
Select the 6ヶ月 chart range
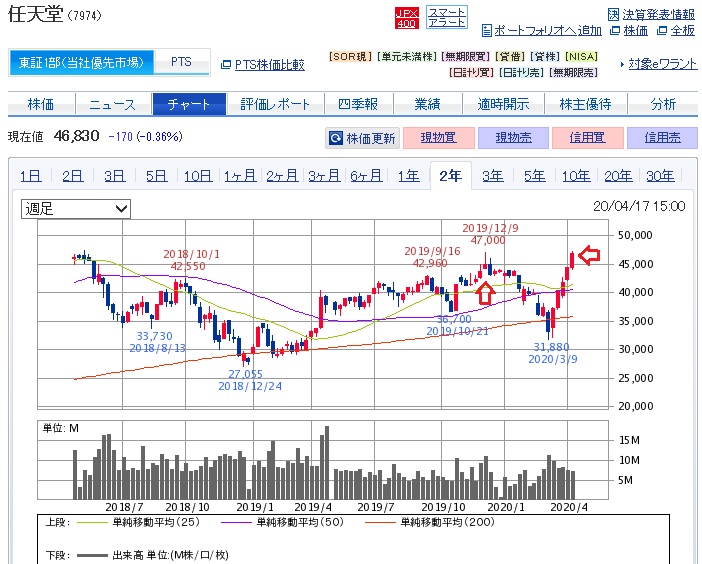click(366, 176)
